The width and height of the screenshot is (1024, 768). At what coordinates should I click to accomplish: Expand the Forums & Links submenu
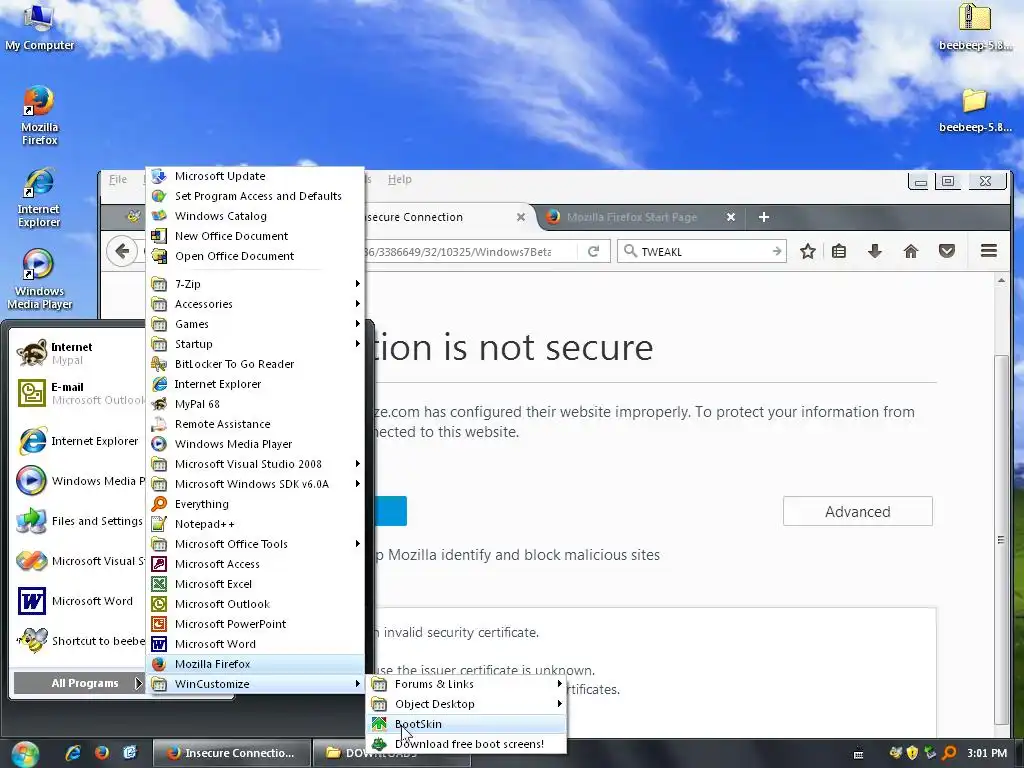(x=468, y=684)
